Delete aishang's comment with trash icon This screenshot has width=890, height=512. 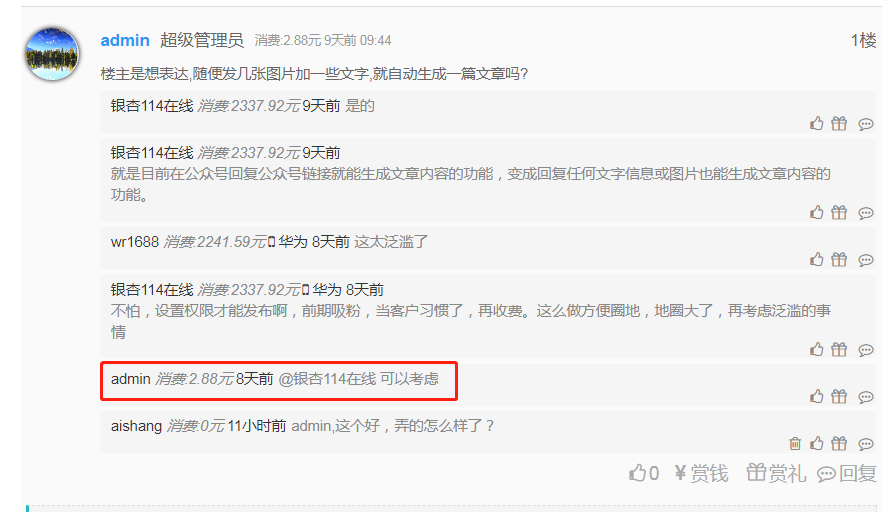click(795, 443)
